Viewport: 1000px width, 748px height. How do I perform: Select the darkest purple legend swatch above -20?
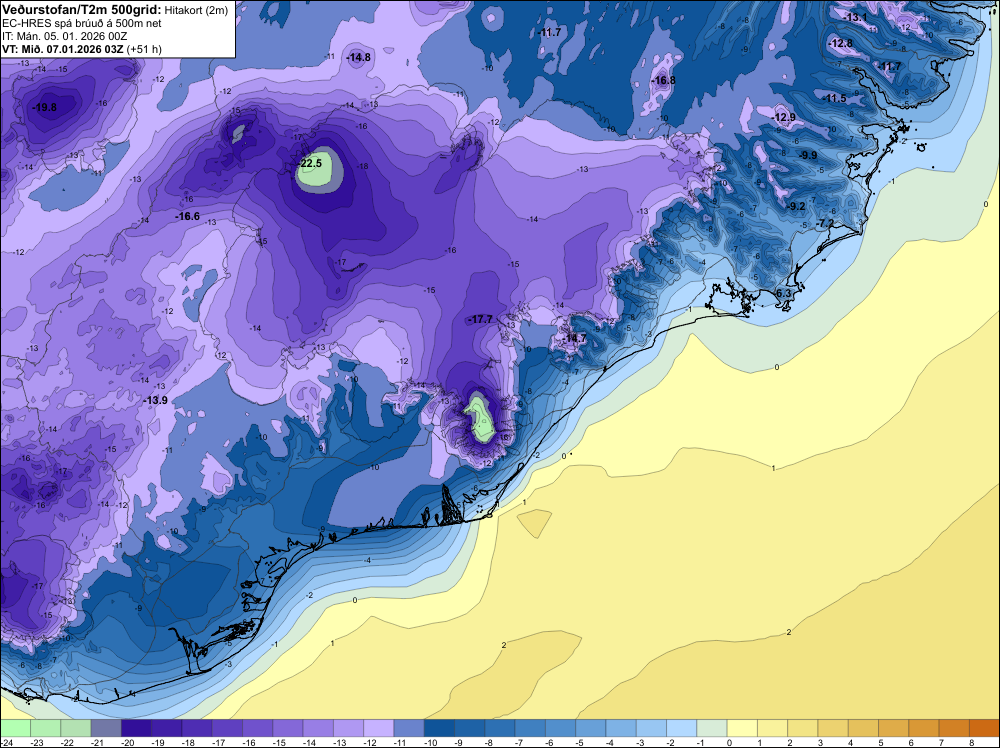tap(136, 728)
